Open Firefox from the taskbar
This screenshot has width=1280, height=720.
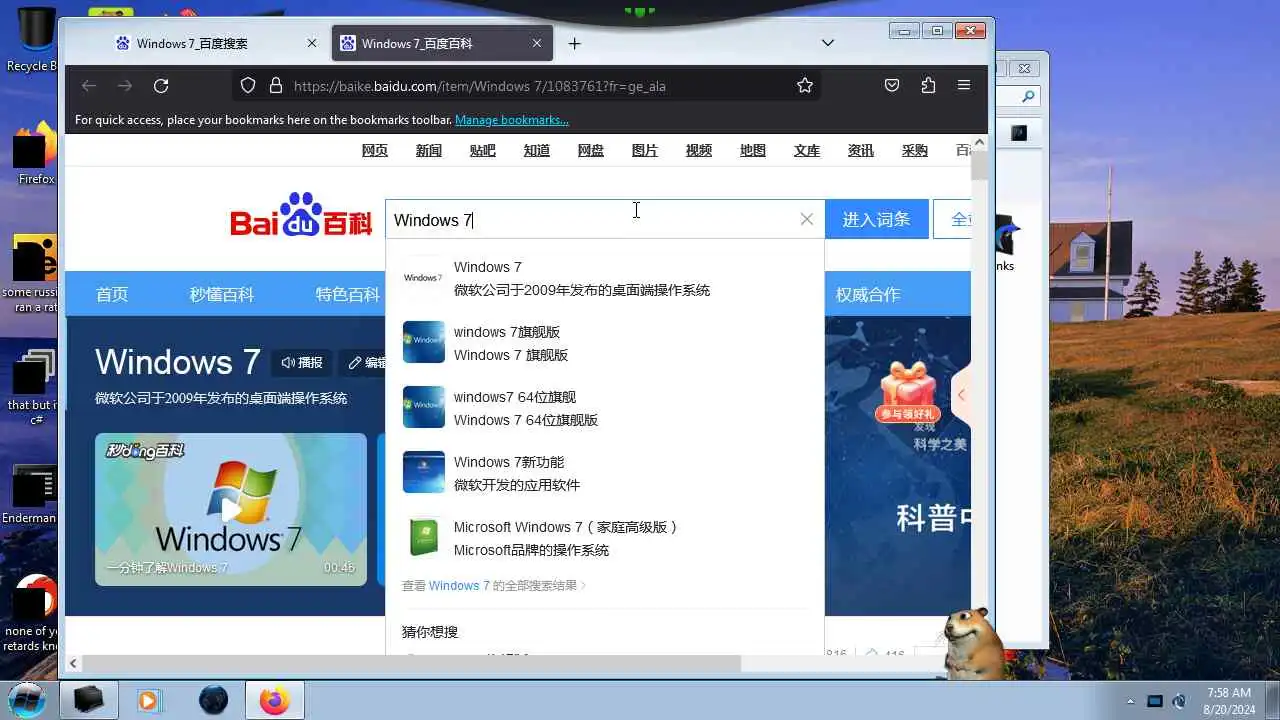pos(274,700)
